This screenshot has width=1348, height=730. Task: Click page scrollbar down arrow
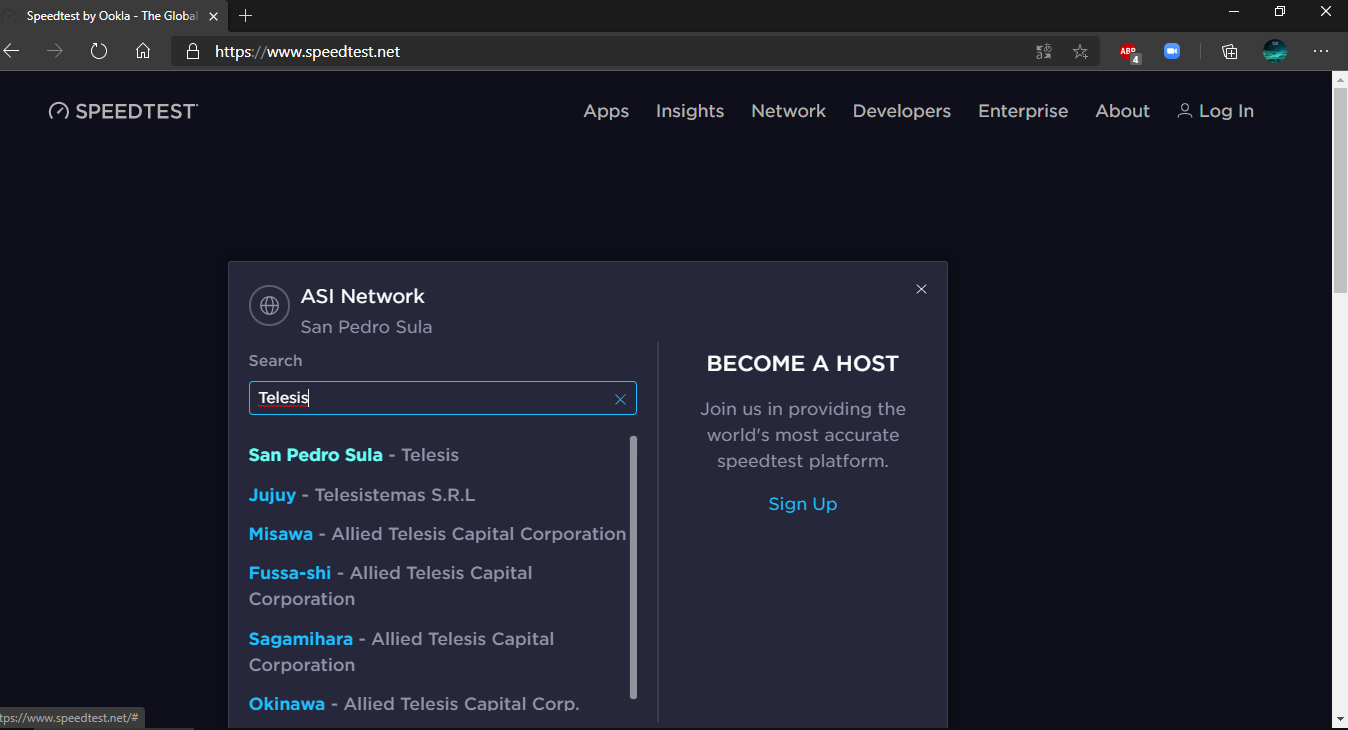[1340, 719]
